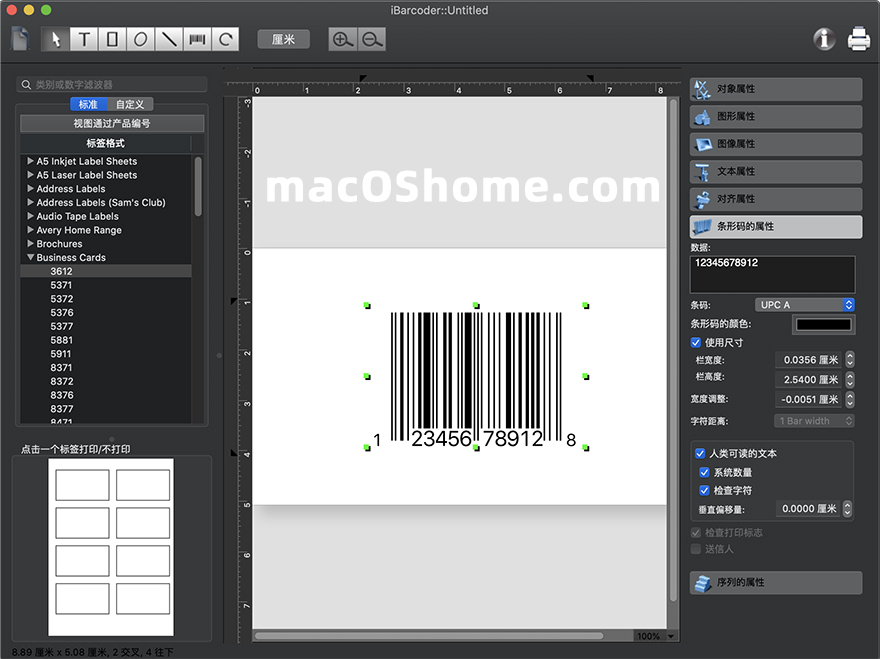Viewport: 880px width, 659px height.
Task: Open the info inspector icon
Action: pos(824,39)
